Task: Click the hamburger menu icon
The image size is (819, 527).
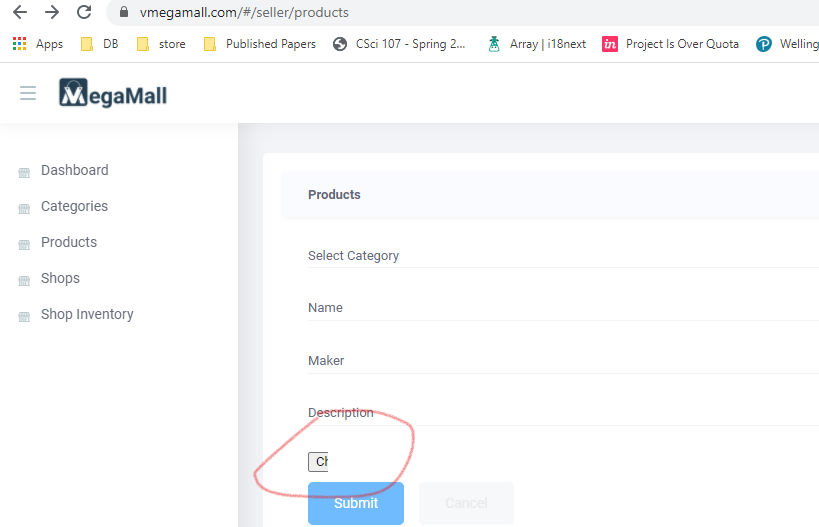Action: click(x=28, y=93)
